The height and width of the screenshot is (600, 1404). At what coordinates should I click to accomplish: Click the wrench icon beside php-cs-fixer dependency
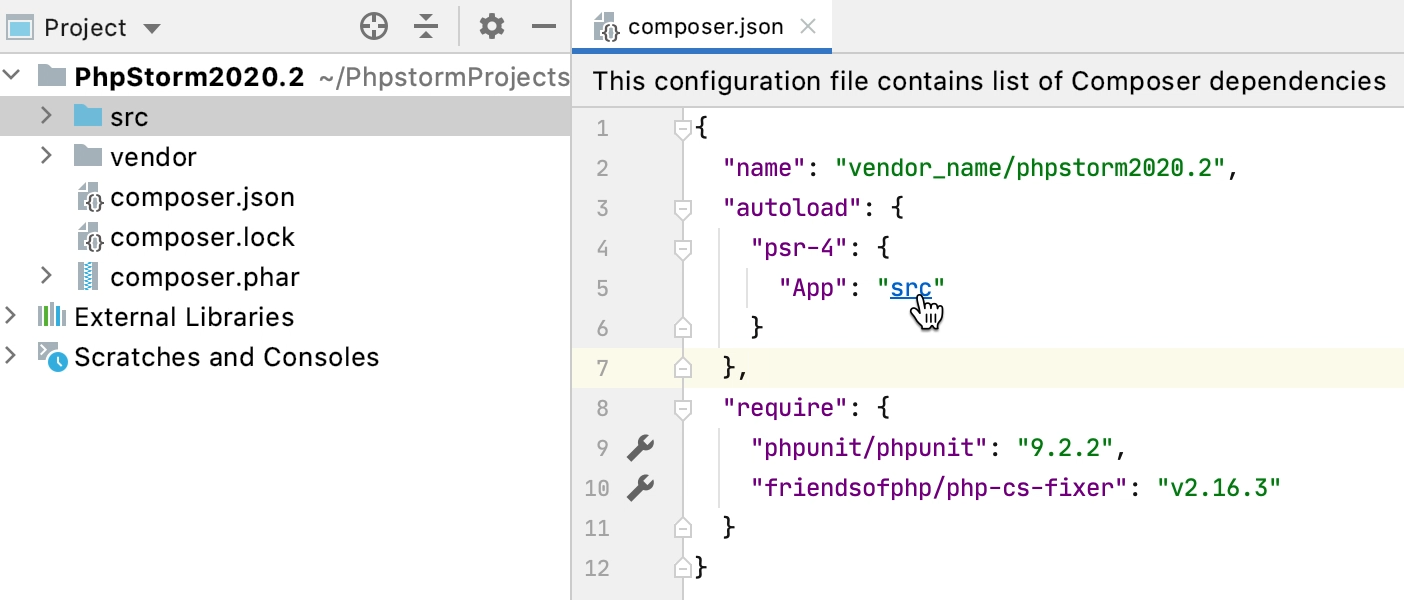640,487
